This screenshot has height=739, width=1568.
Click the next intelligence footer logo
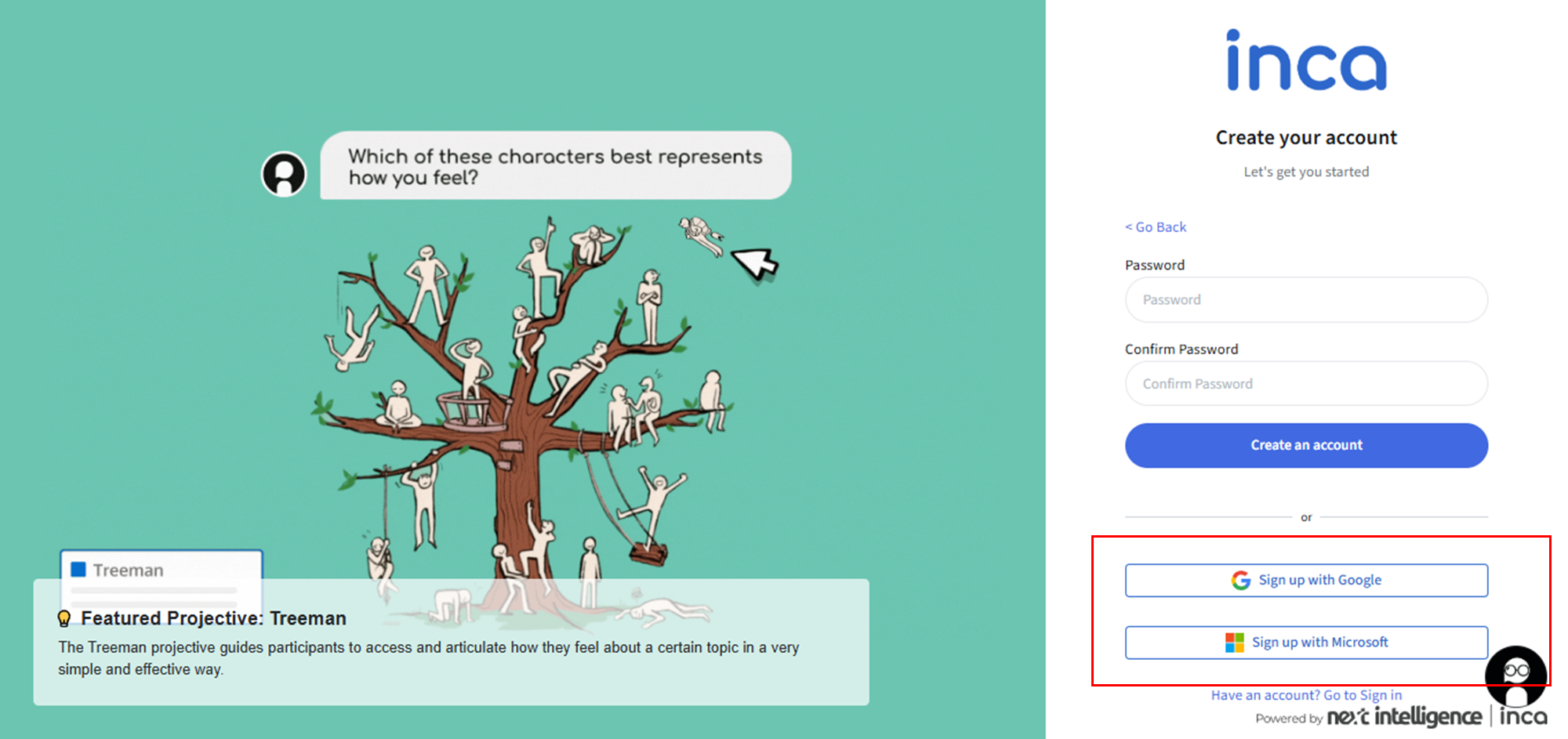(1403, 717)
